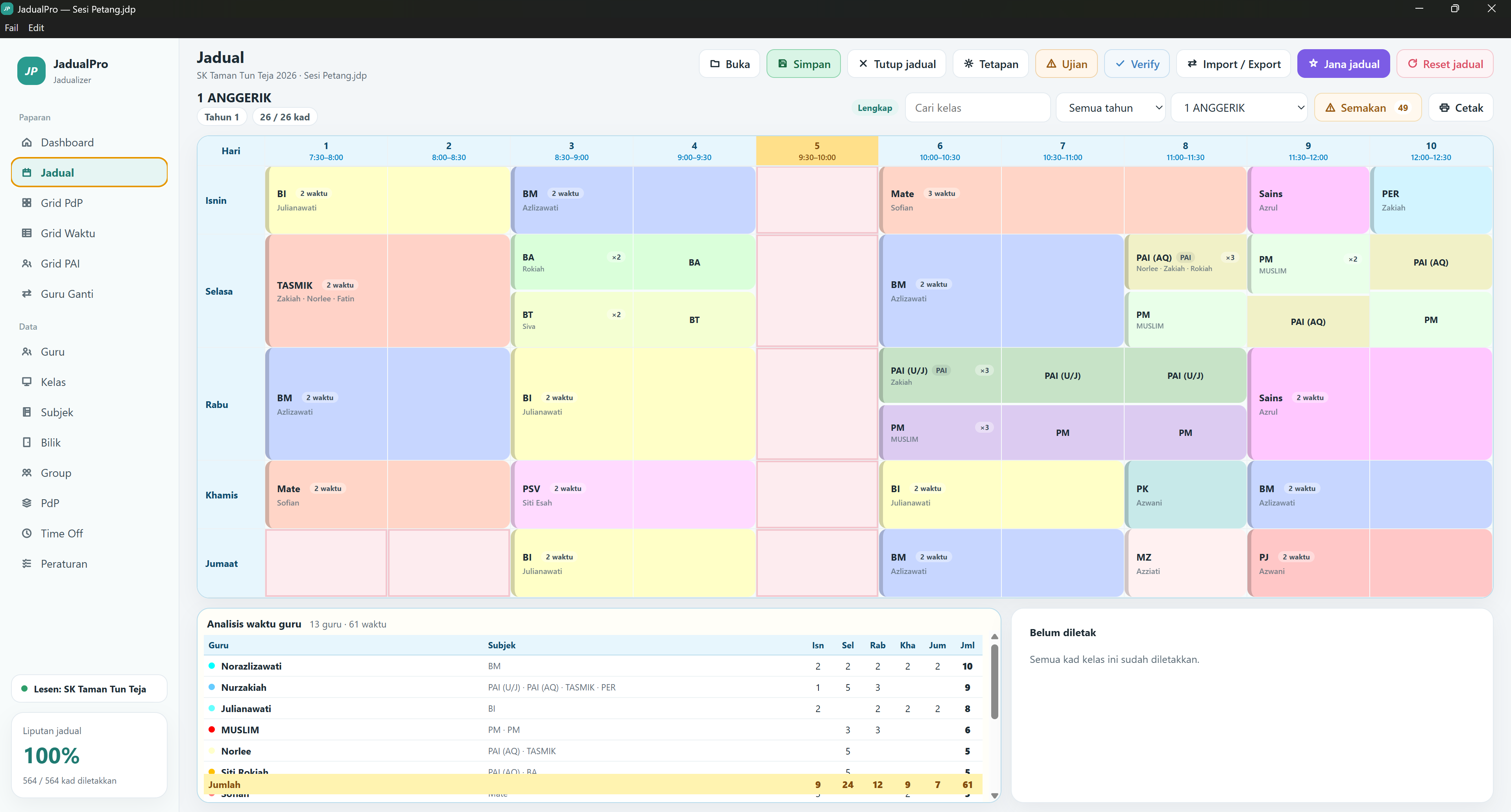
Task: Open the Dashboard view icon
Action: point(26,142)
